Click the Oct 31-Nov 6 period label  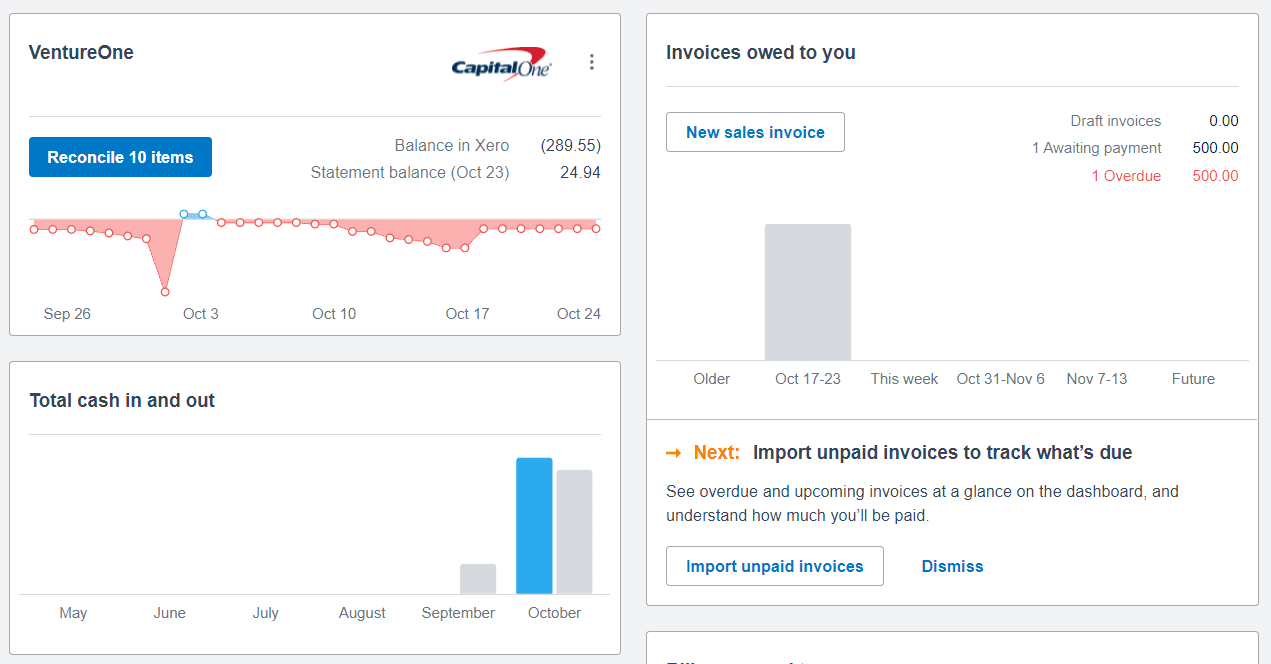pos(1001,379)
